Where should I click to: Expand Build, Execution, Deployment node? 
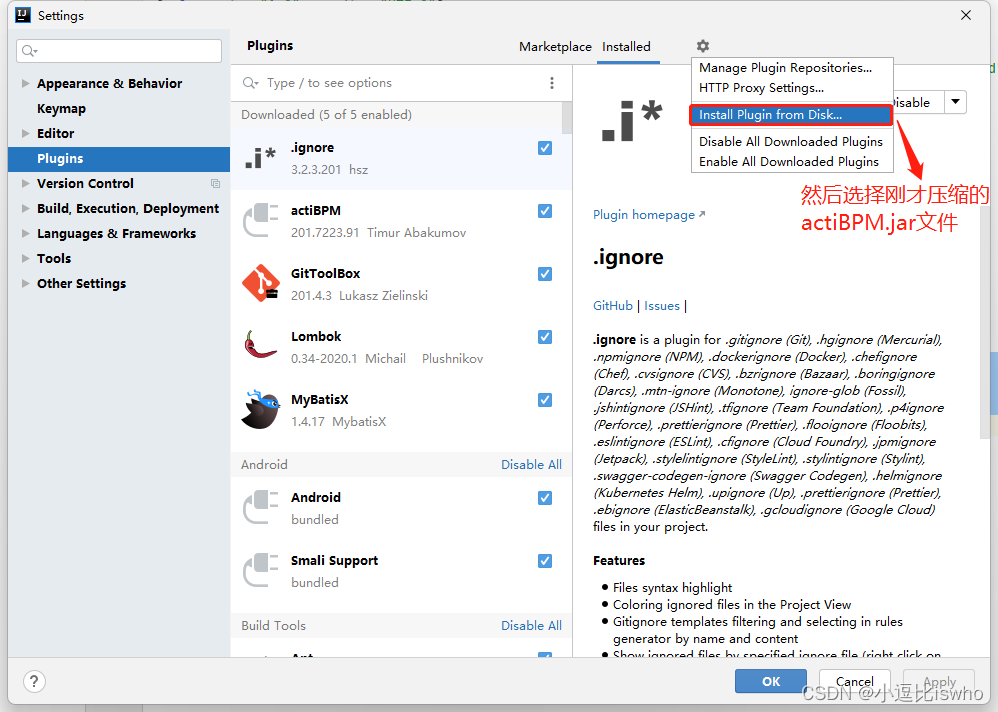pos(25,208)
